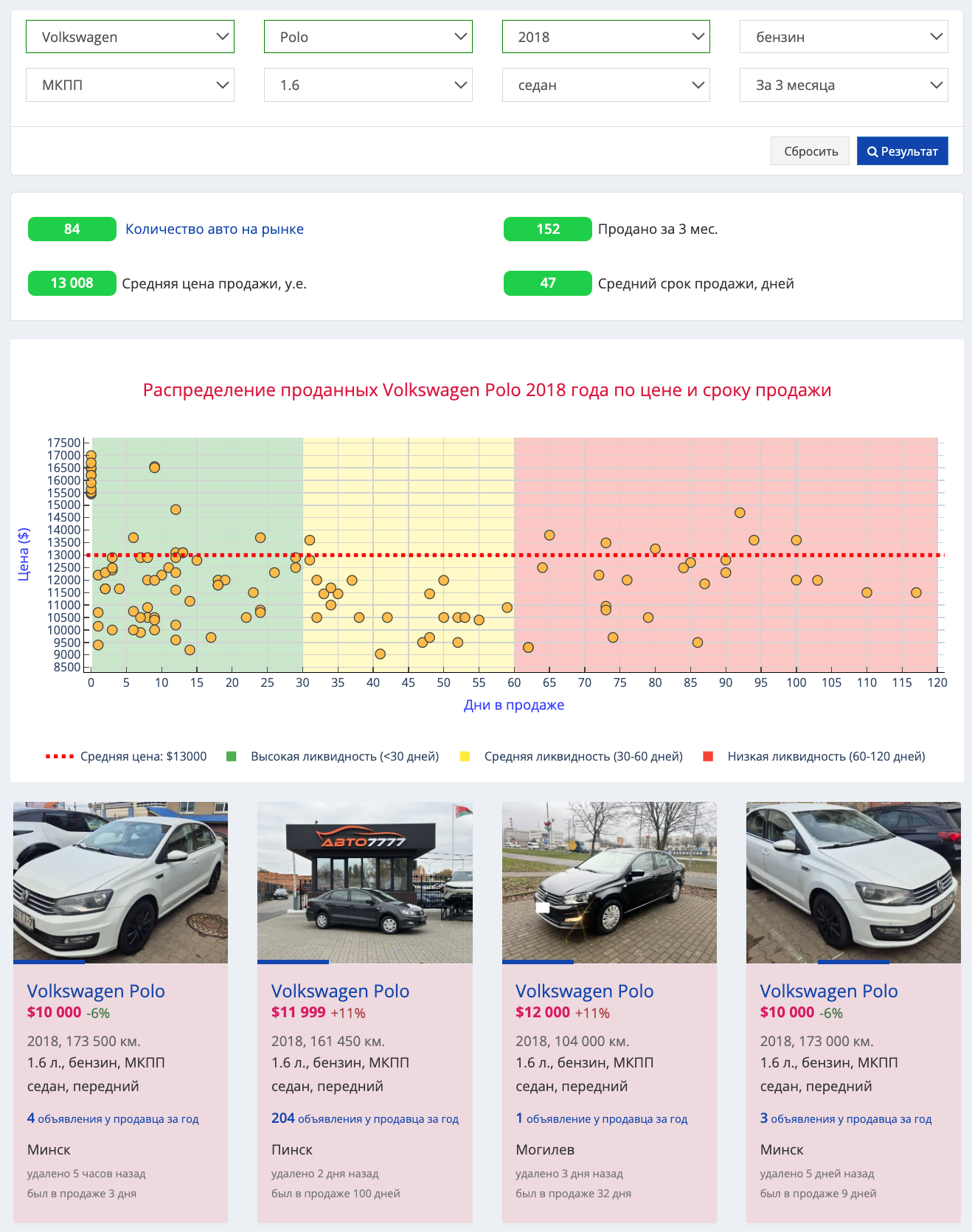This screenshot has width=972, height=1232.
Task: Click the $12 000 price text
Action: click(543, 1012)
